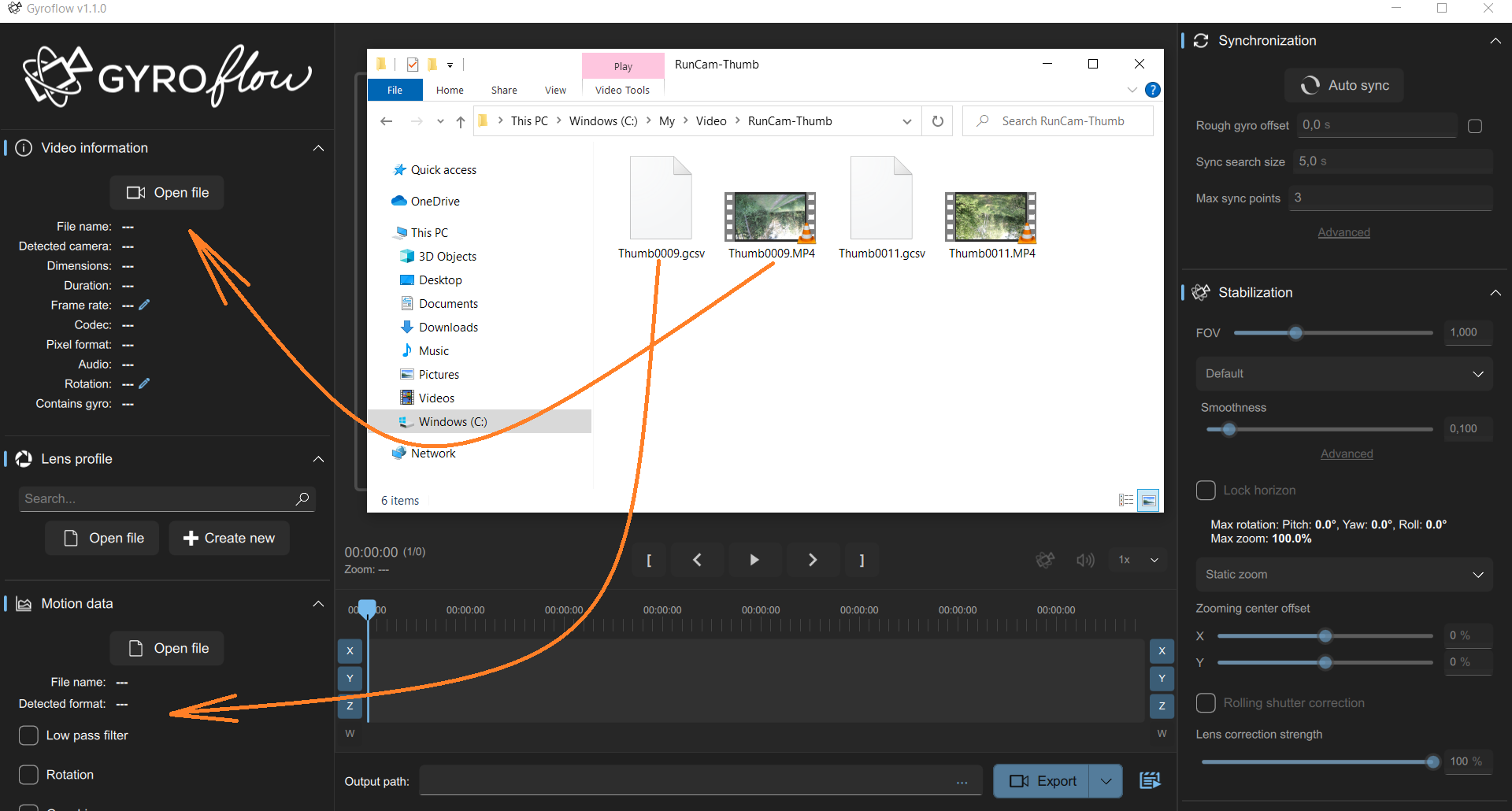Viewport: 1512px width, 811px height.
Task: Enable the motion data Rotation checkbox
Action: pyautogui.click(x=28, y=775)
